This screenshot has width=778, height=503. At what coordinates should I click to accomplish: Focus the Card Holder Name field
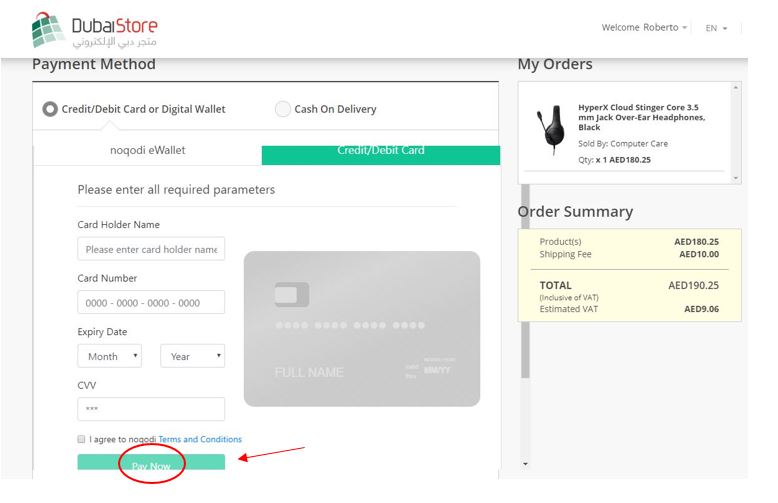coord(151,249)
